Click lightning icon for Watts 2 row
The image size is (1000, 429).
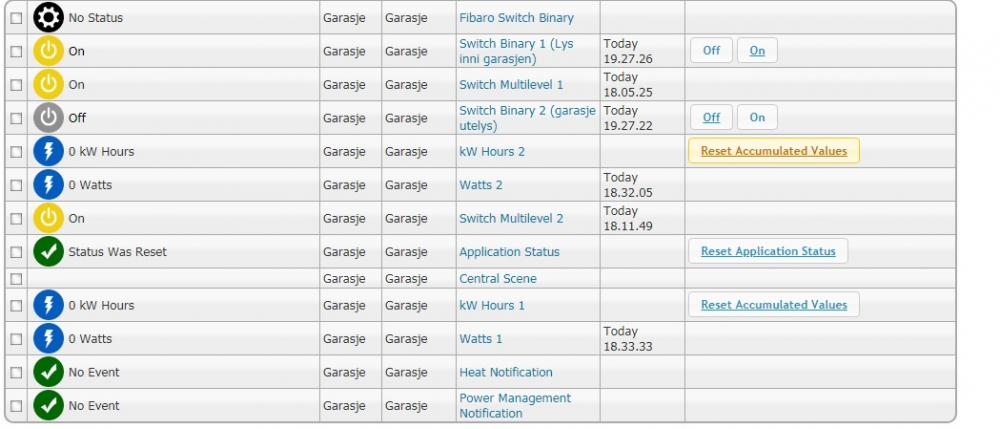48,185
